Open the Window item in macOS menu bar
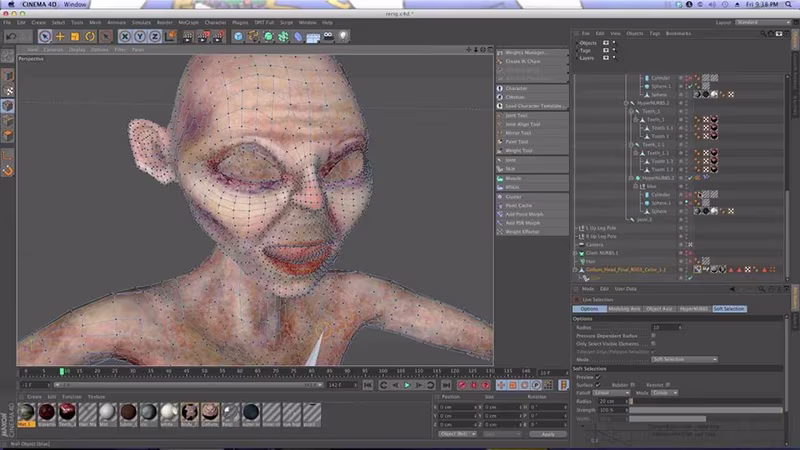The width and height of the screenshot is (800, 450). [75, 4]
